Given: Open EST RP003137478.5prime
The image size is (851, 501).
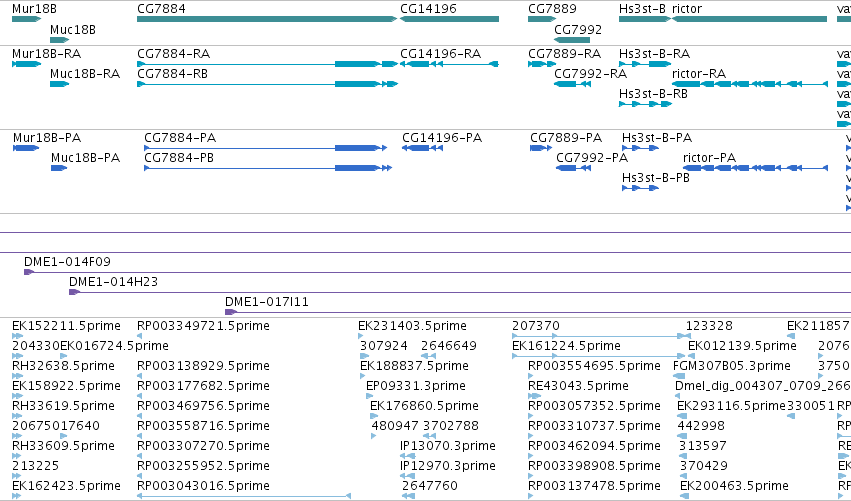Looking at the screenshot, I should (594, 486).
